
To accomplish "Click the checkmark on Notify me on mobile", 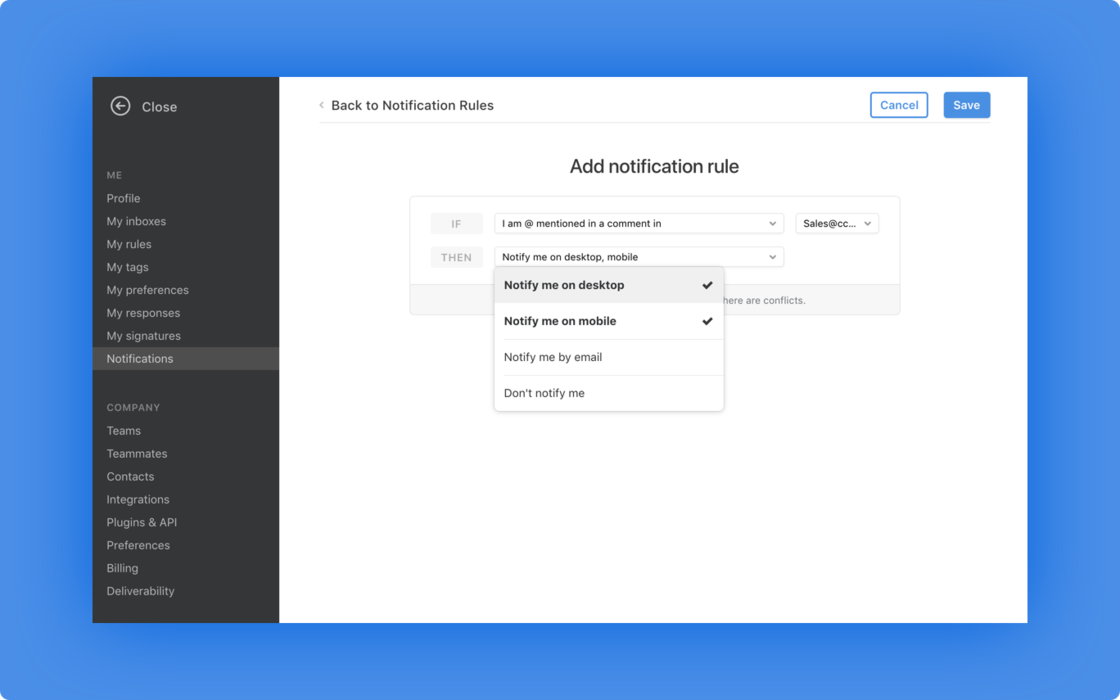I will [707, 321].
